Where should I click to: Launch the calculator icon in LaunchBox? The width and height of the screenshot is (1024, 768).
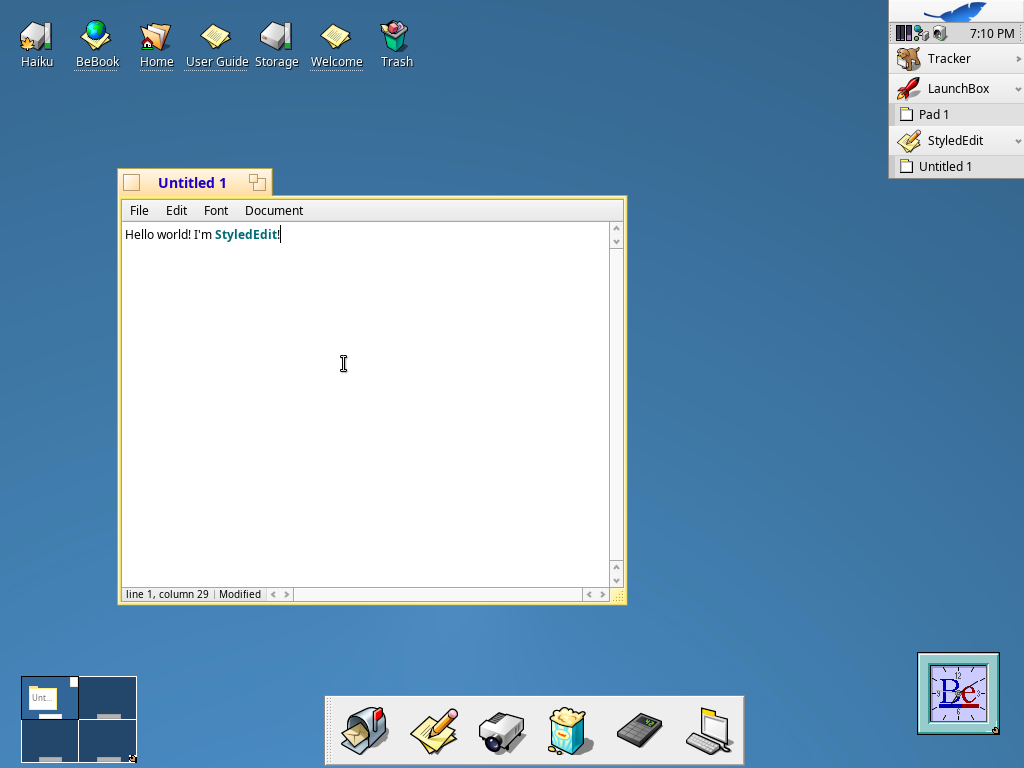pyautogui.click(x=639, y=730)
